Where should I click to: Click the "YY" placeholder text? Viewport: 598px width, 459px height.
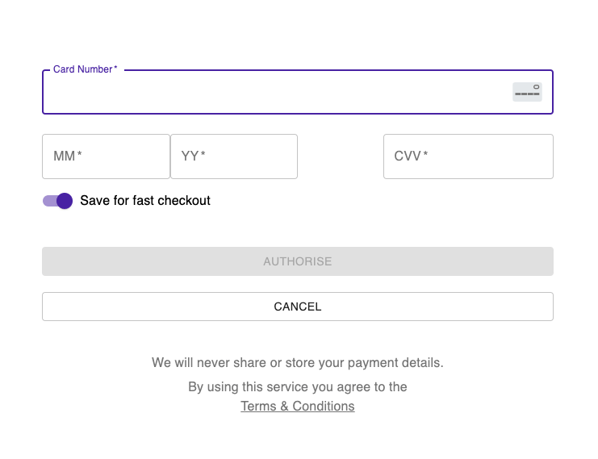pos(190,156)
